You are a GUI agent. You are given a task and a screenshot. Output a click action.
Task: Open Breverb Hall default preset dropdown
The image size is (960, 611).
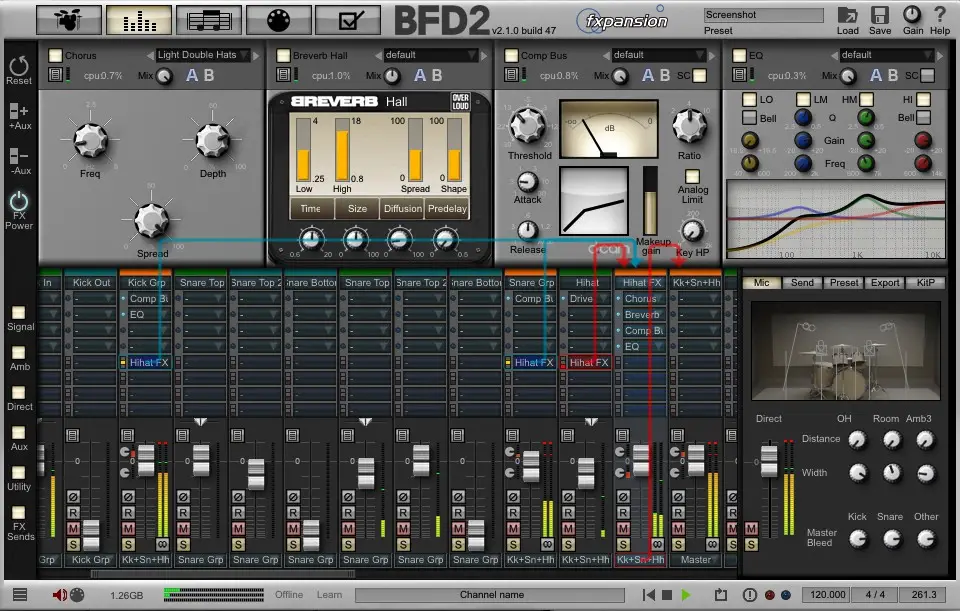[x=431, y=55]
